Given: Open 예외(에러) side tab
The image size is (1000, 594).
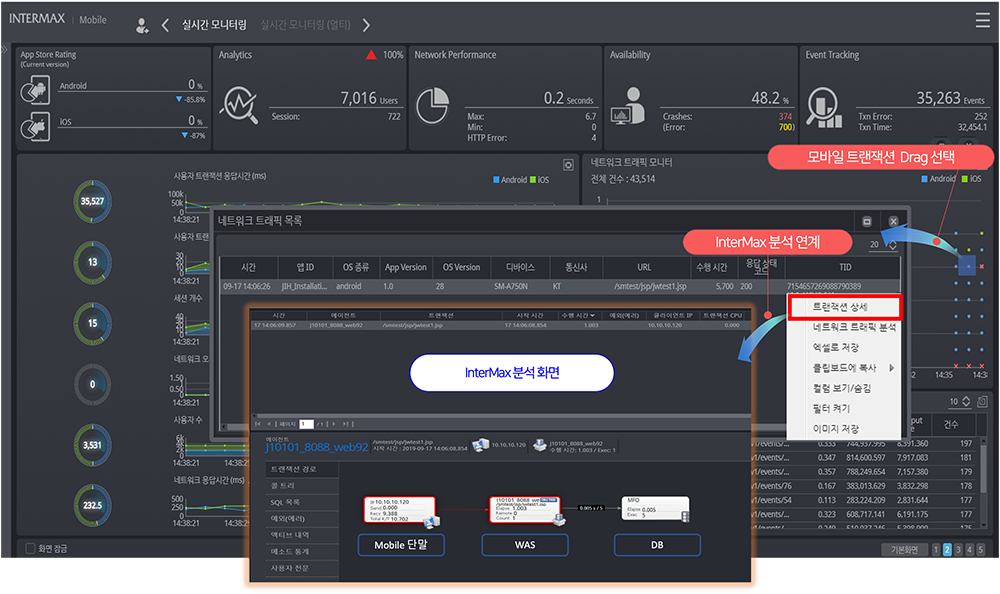Looking at the screenshot, I should pyautogui.click(x=302, y=519).
